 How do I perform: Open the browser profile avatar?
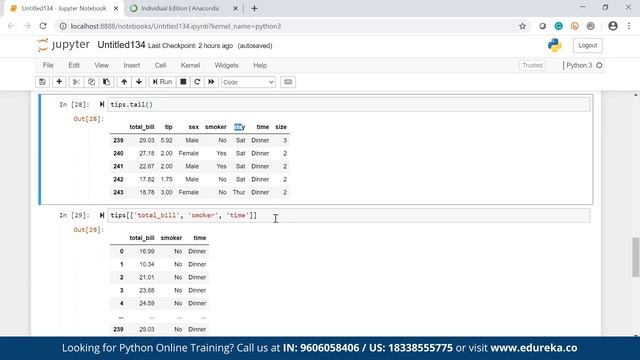coord(613,26)
